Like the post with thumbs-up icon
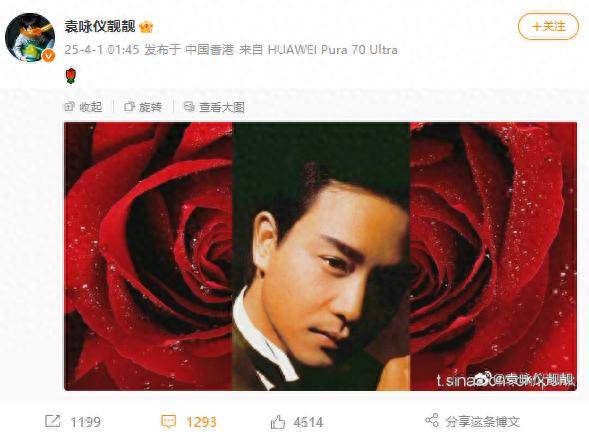The height and width of the screenshot is (437, 589). click(x=278, y=422)
